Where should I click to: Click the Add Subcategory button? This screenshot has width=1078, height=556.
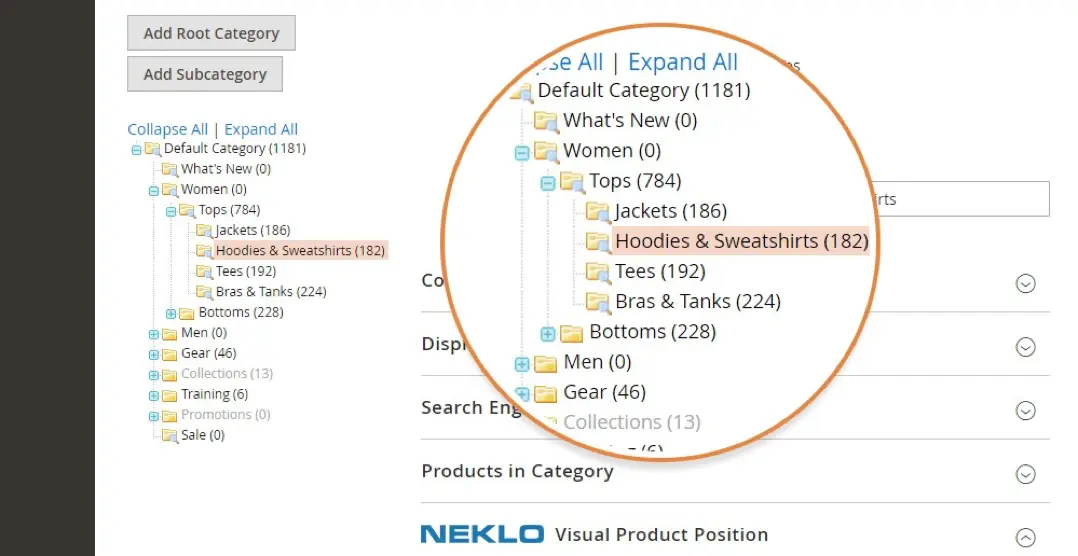(205, 74)
